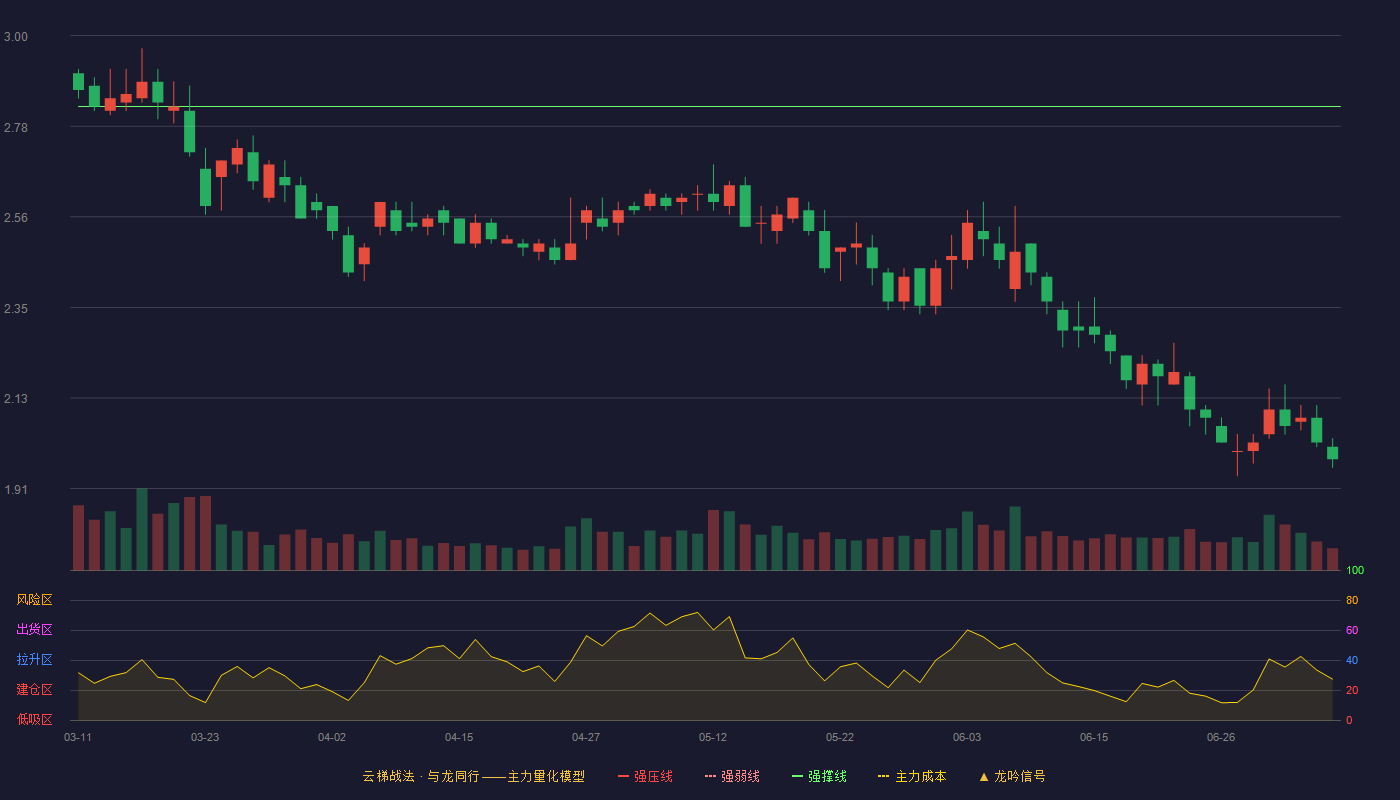The height and width of the screenshot is (800, 1400).
Task: Click the 03-11 date axis label
Action: point(78,737)
